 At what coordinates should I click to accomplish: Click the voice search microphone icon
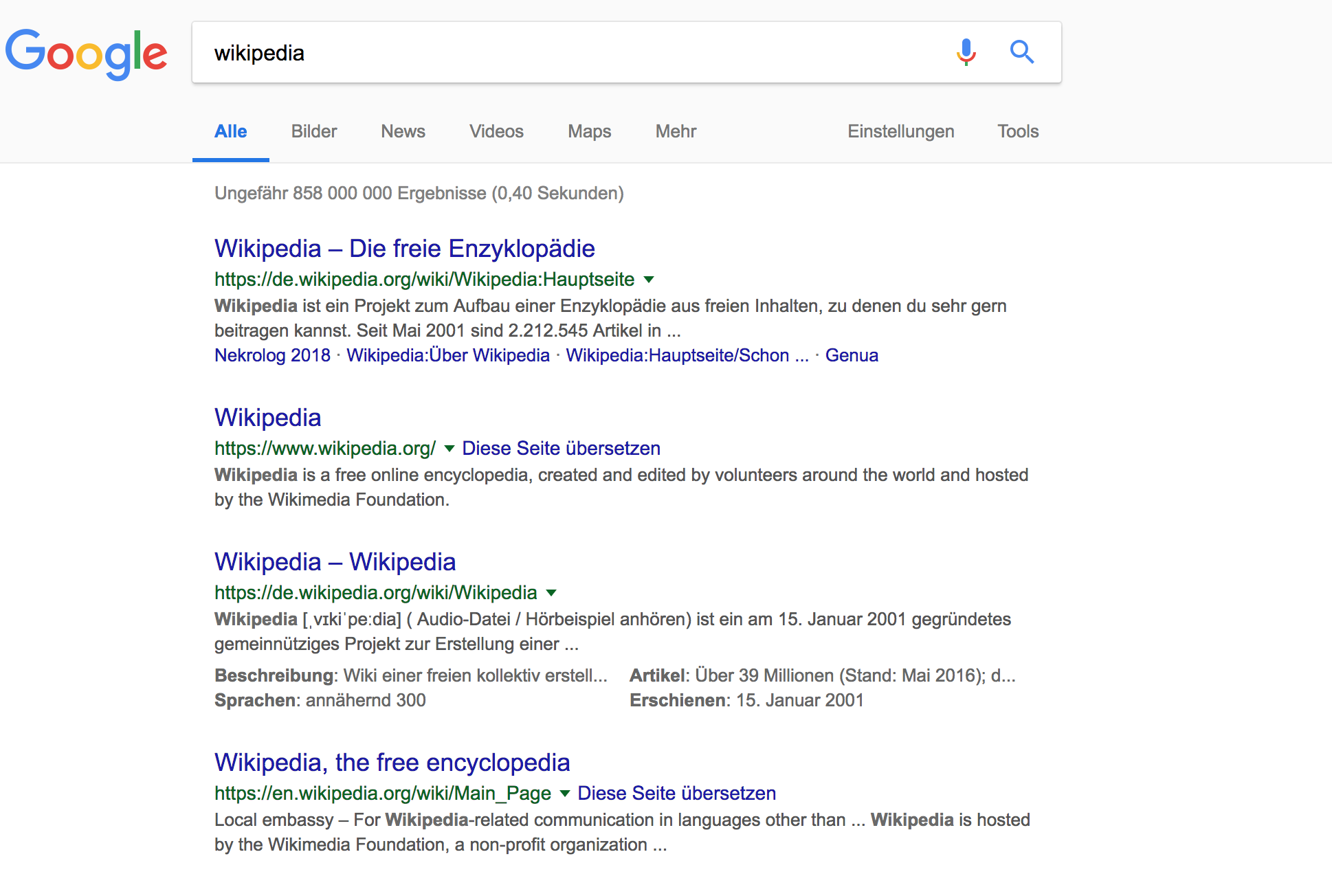966,52
